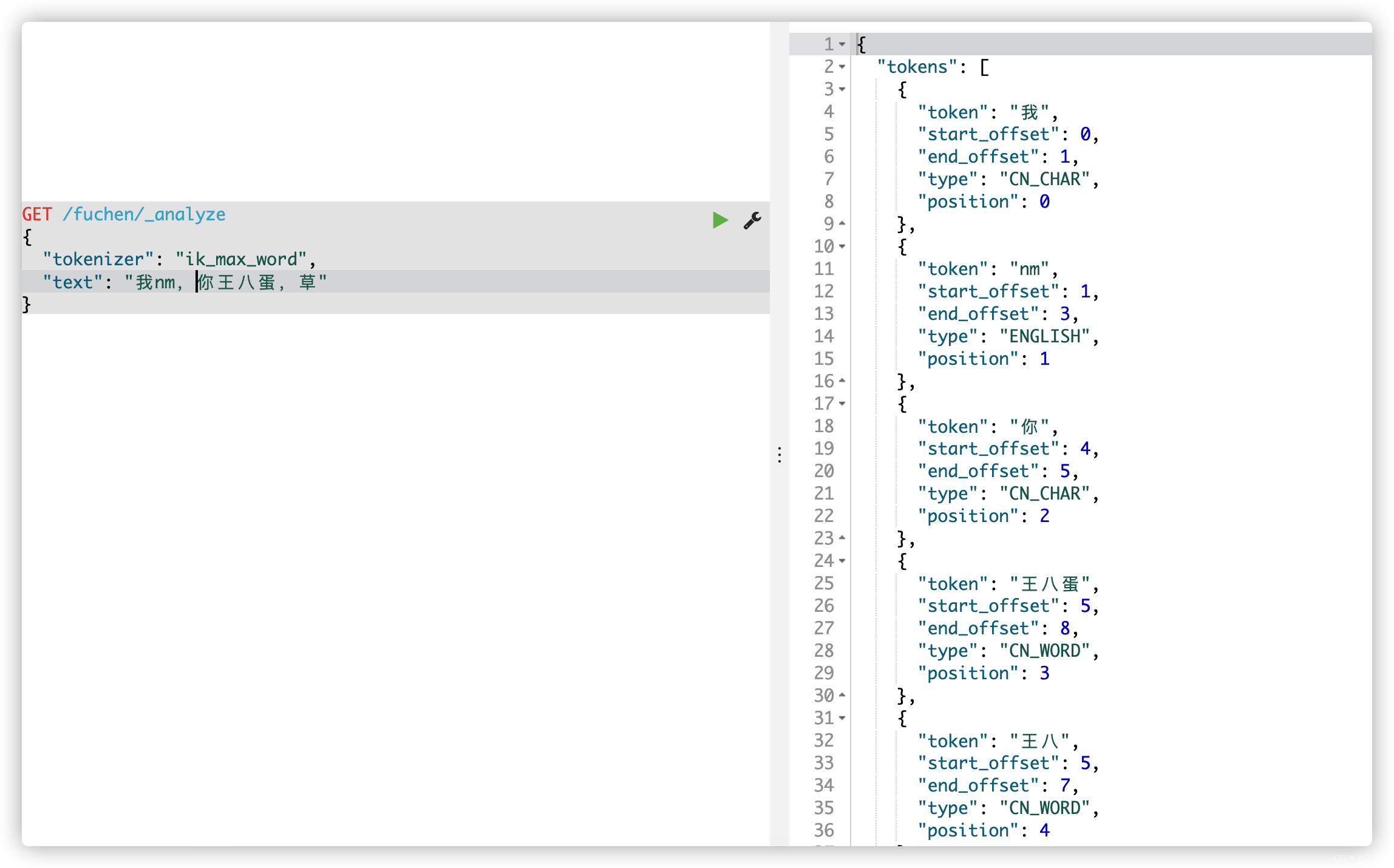Toggle the fold arrow at line 23
The height and width of the screenshot is (868, 1394).
point(842,538)
